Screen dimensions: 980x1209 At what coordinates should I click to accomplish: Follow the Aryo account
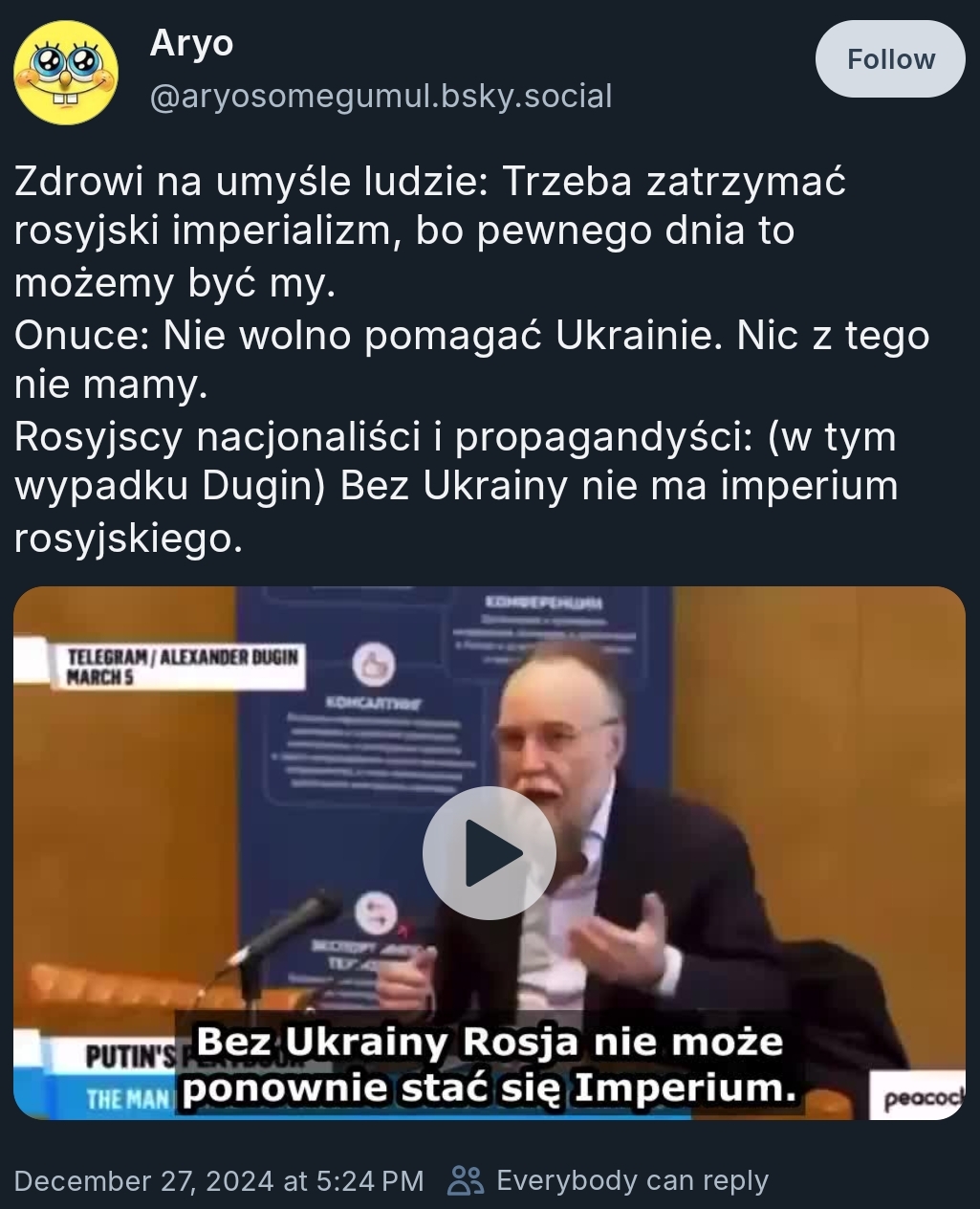click(x=890, y=59)
